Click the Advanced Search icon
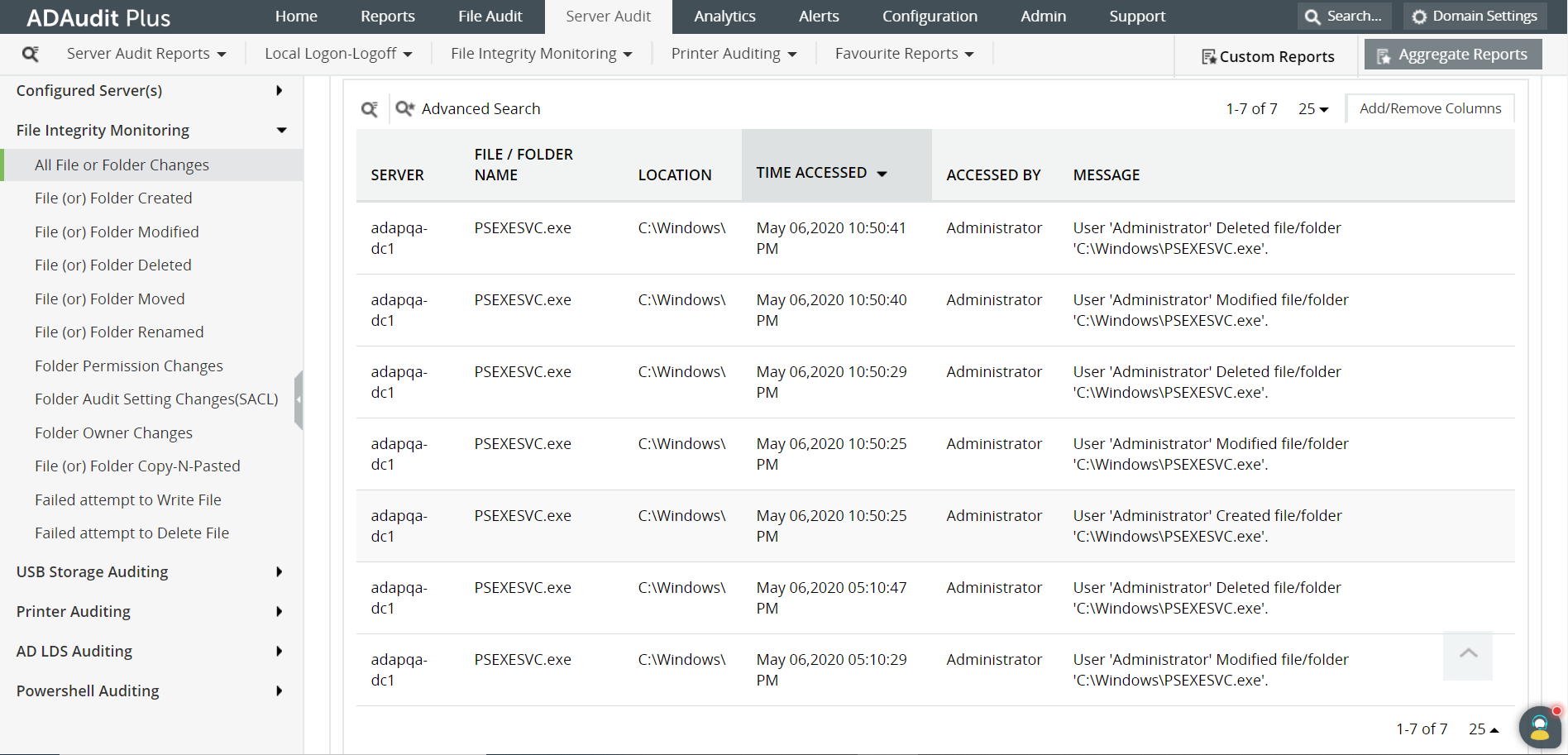Image resolution: width=1568 pixels, height=755 pixels. pyautogui.click(x=404, y=108)
